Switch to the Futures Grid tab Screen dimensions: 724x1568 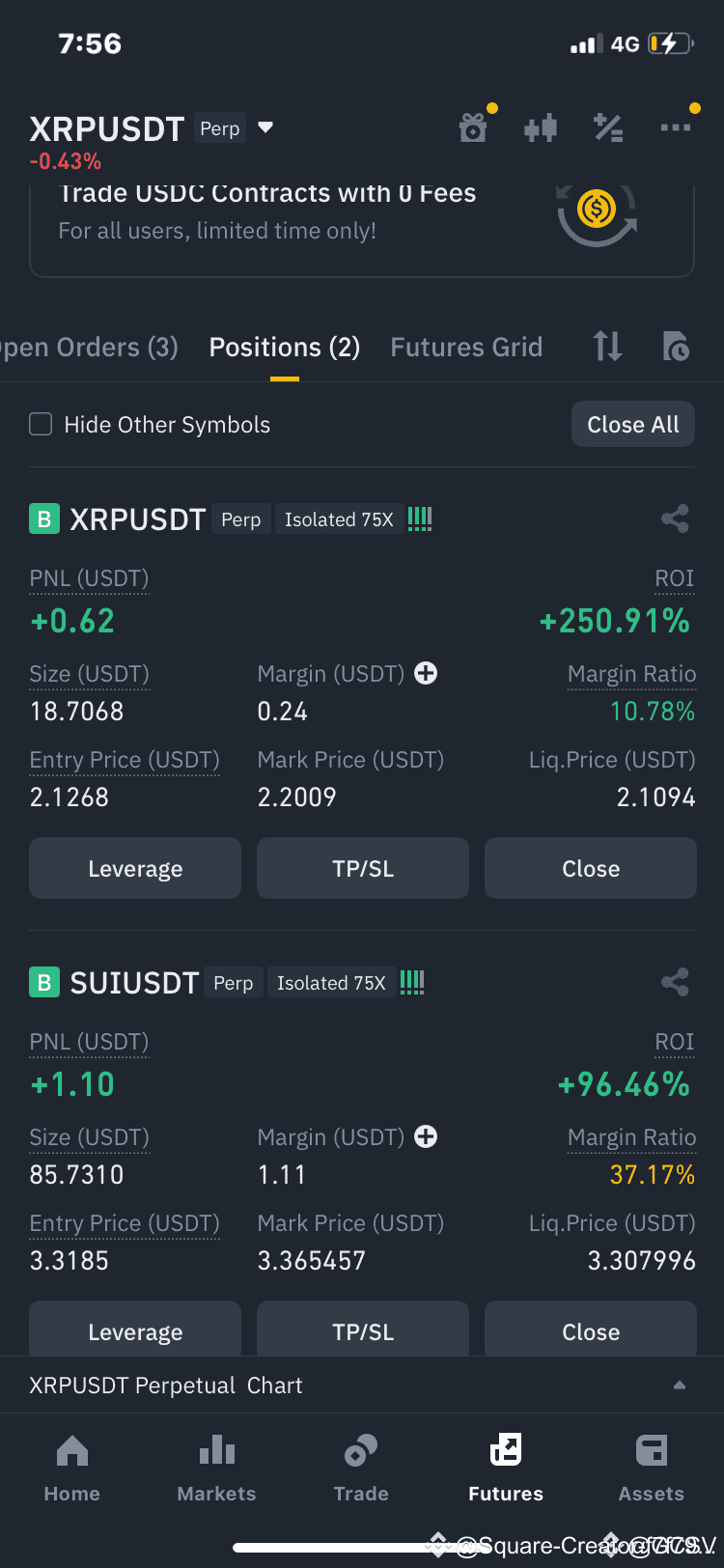pos(466,348)
